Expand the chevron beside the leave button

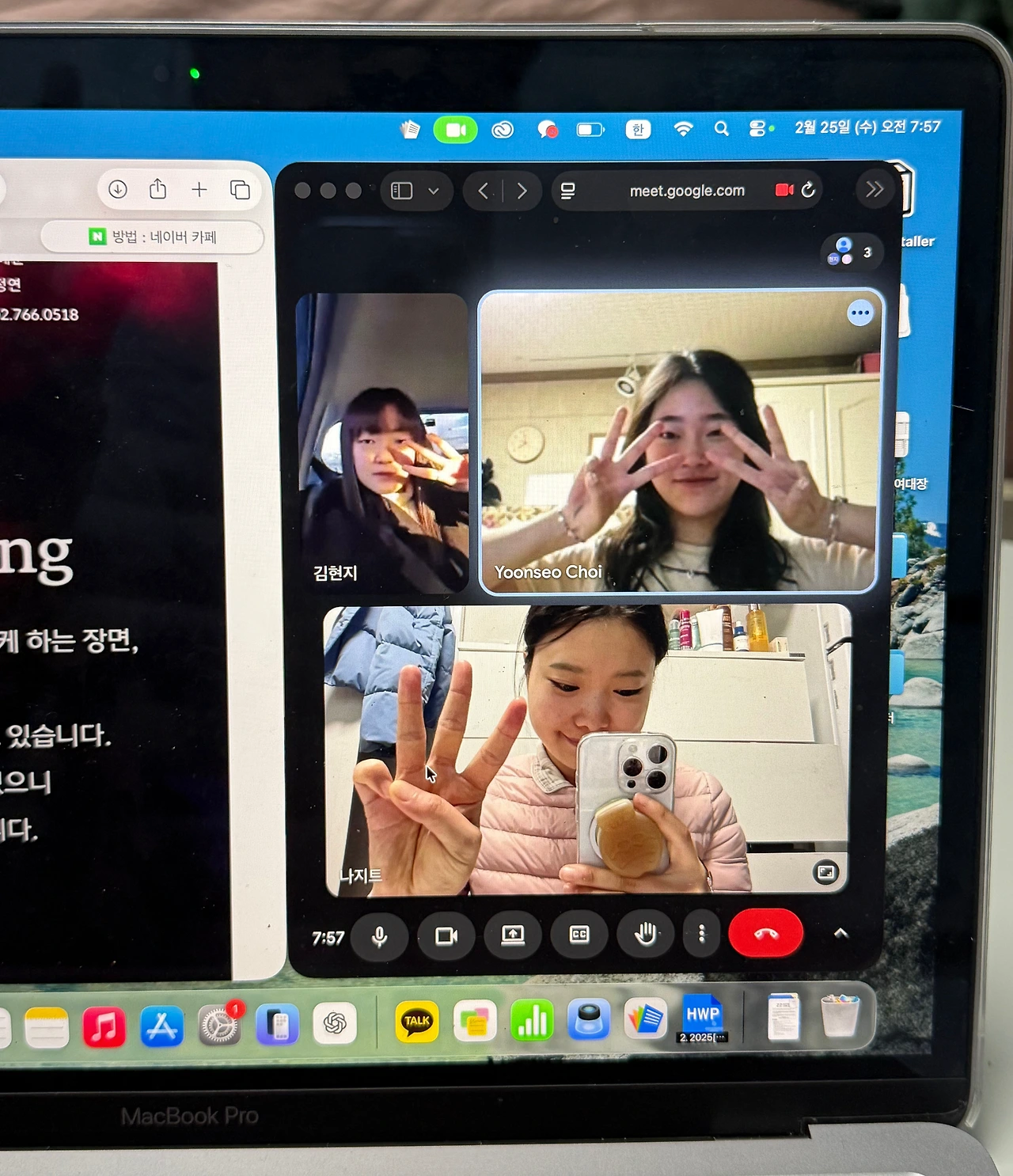(x=840, y=934)
